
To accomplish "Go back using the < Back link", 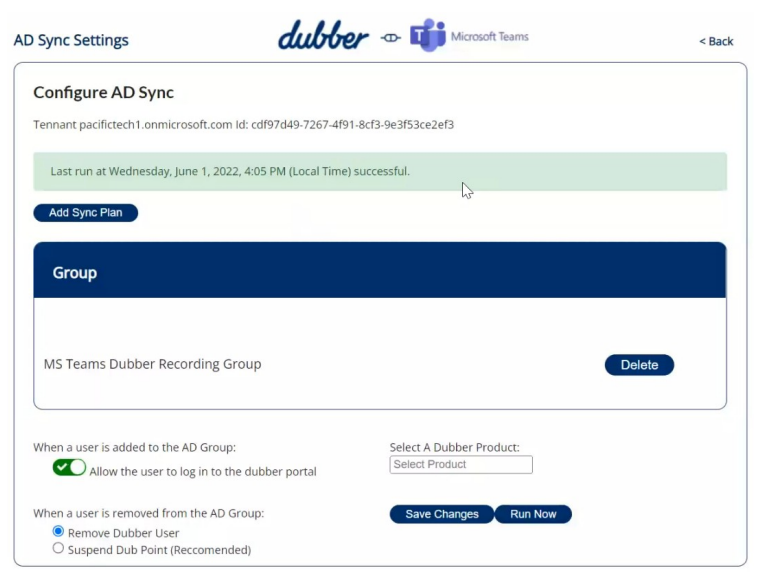I will pyautogui.click(x=716, y=41).
